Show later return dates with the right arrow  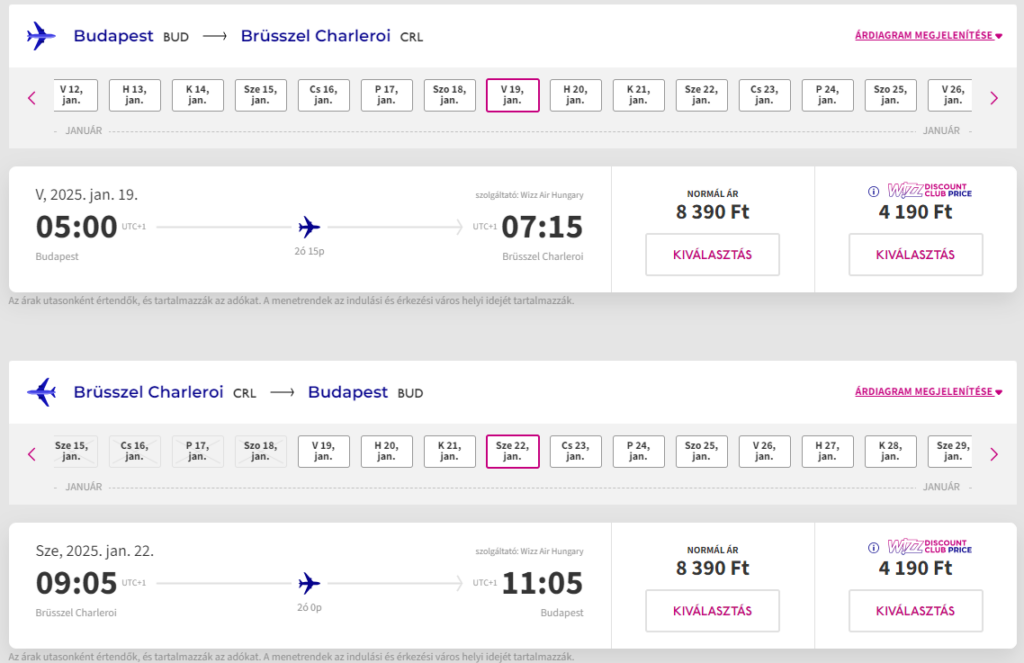pyautogui.click(x=994, y=454)
